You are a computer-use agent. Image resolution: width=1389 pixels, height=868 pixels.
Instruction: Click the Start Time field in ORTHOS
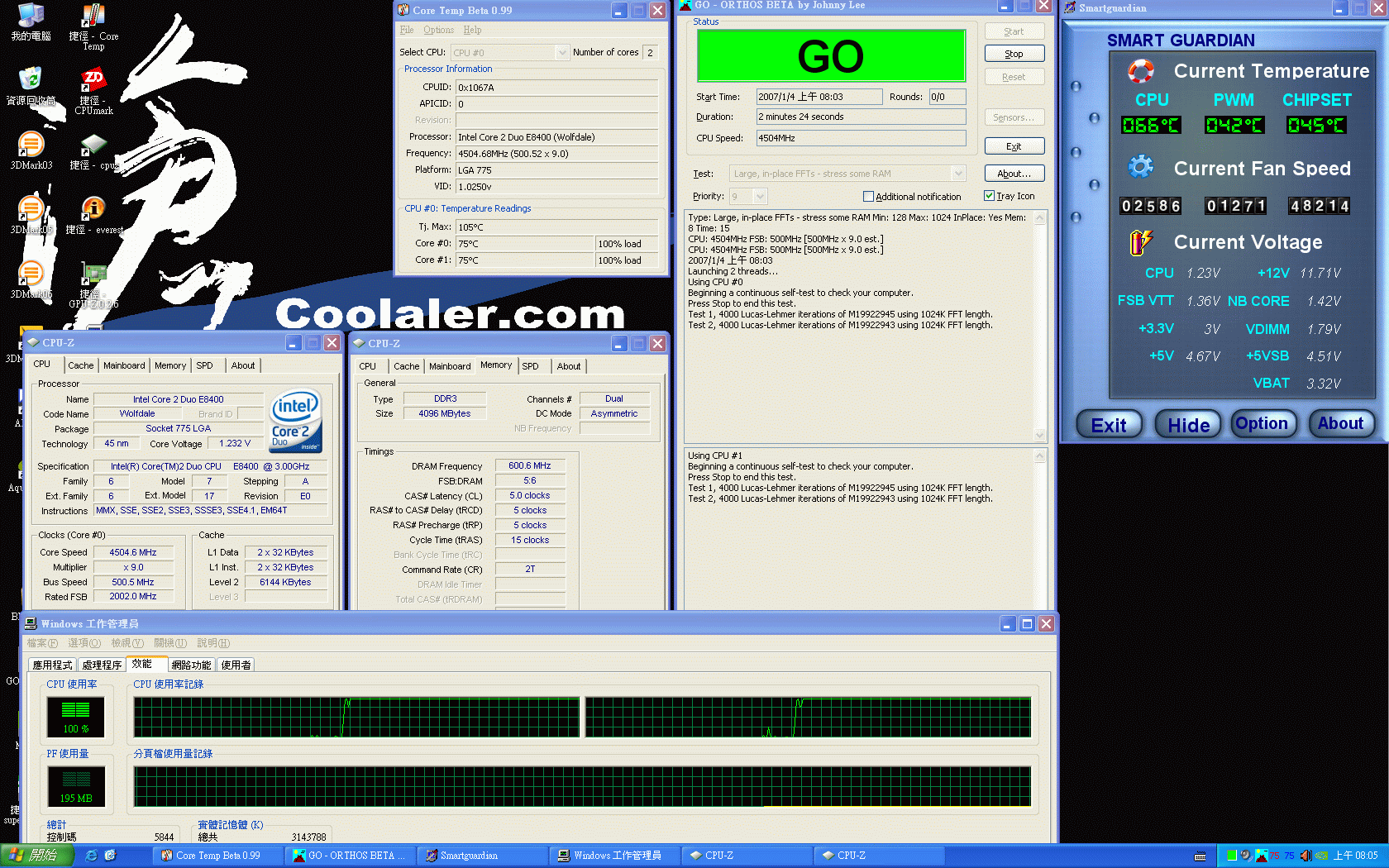pos(819,97)
